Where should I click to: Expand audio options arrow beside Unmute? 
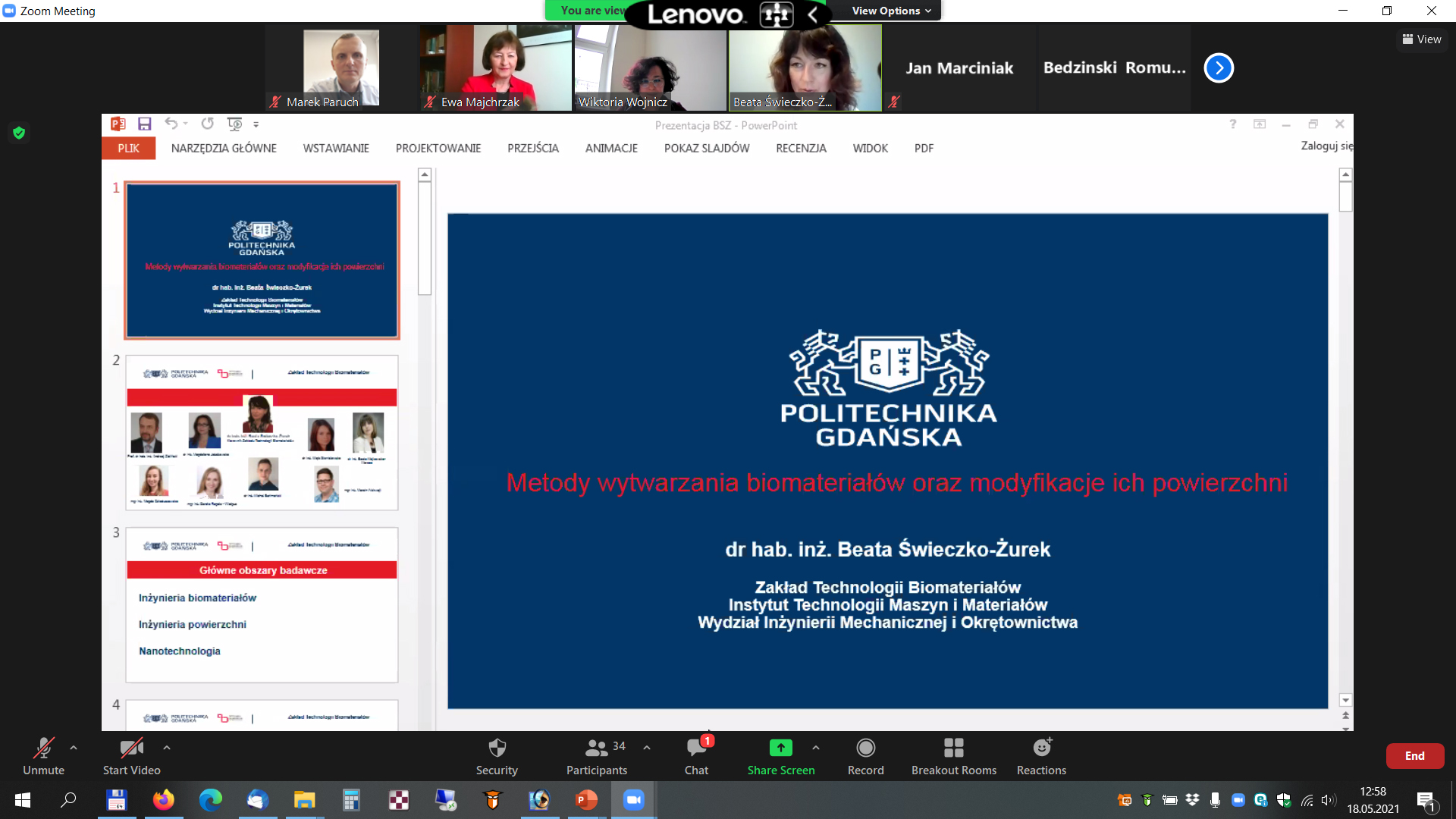click(74, 748)
